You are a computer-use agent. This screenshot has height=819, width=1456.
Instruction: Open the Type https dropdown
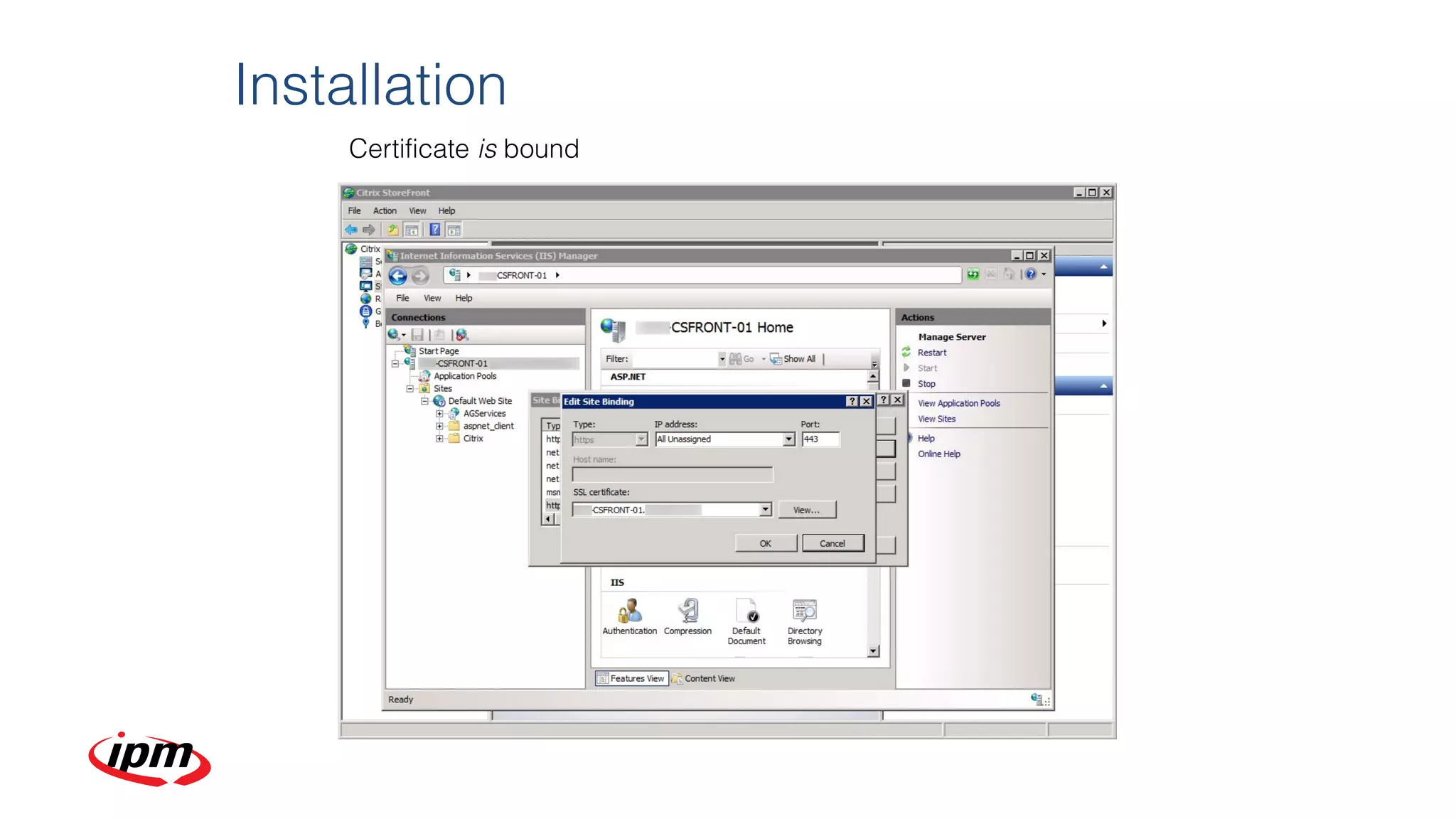tap(641, 439)
